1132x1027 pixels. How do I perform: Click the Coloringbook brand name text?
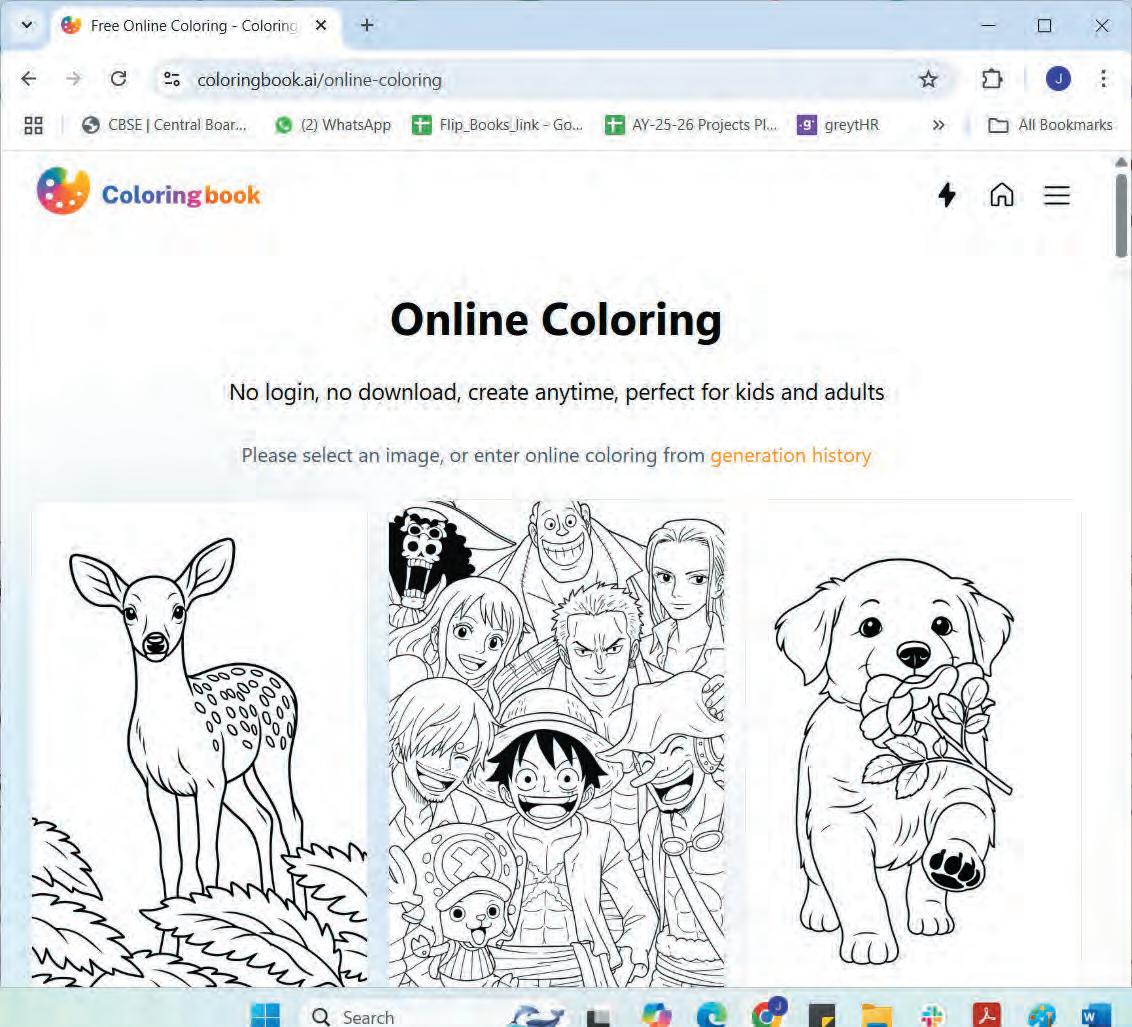pos(180,195)
